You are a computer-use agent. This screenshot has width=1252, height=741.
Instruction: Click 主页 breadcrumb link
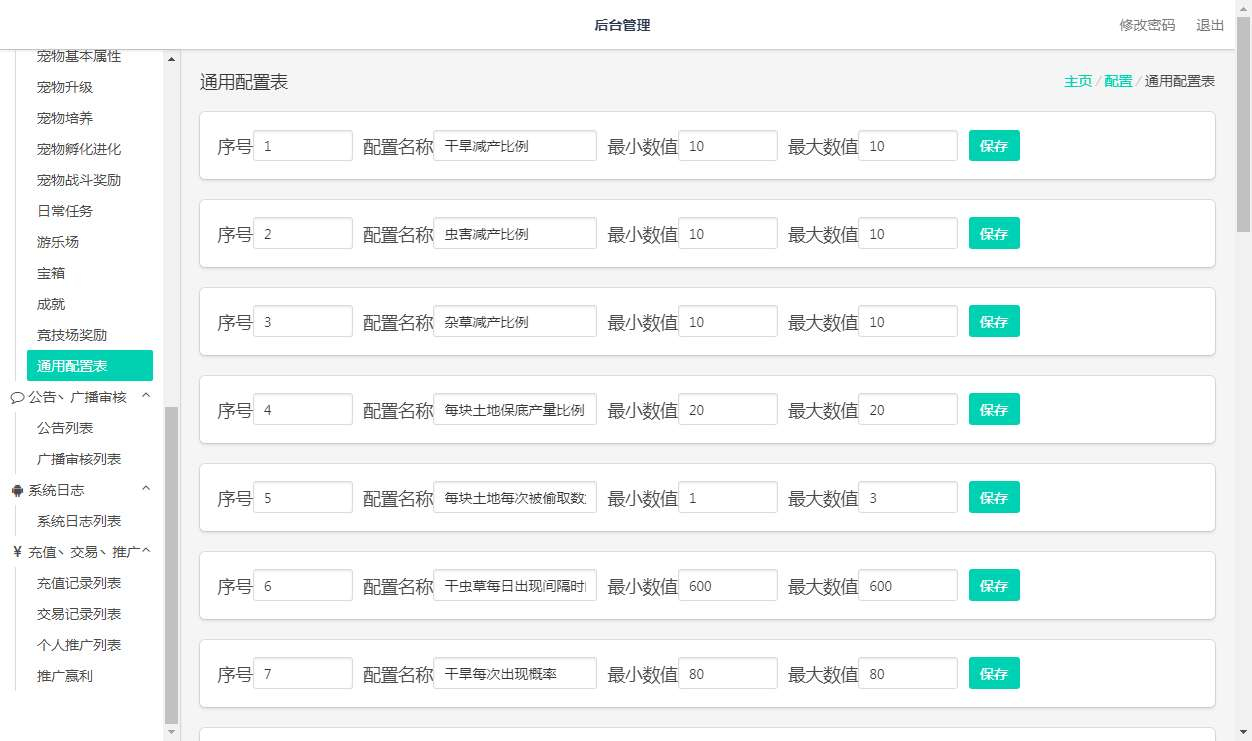tap(1078, 81)
